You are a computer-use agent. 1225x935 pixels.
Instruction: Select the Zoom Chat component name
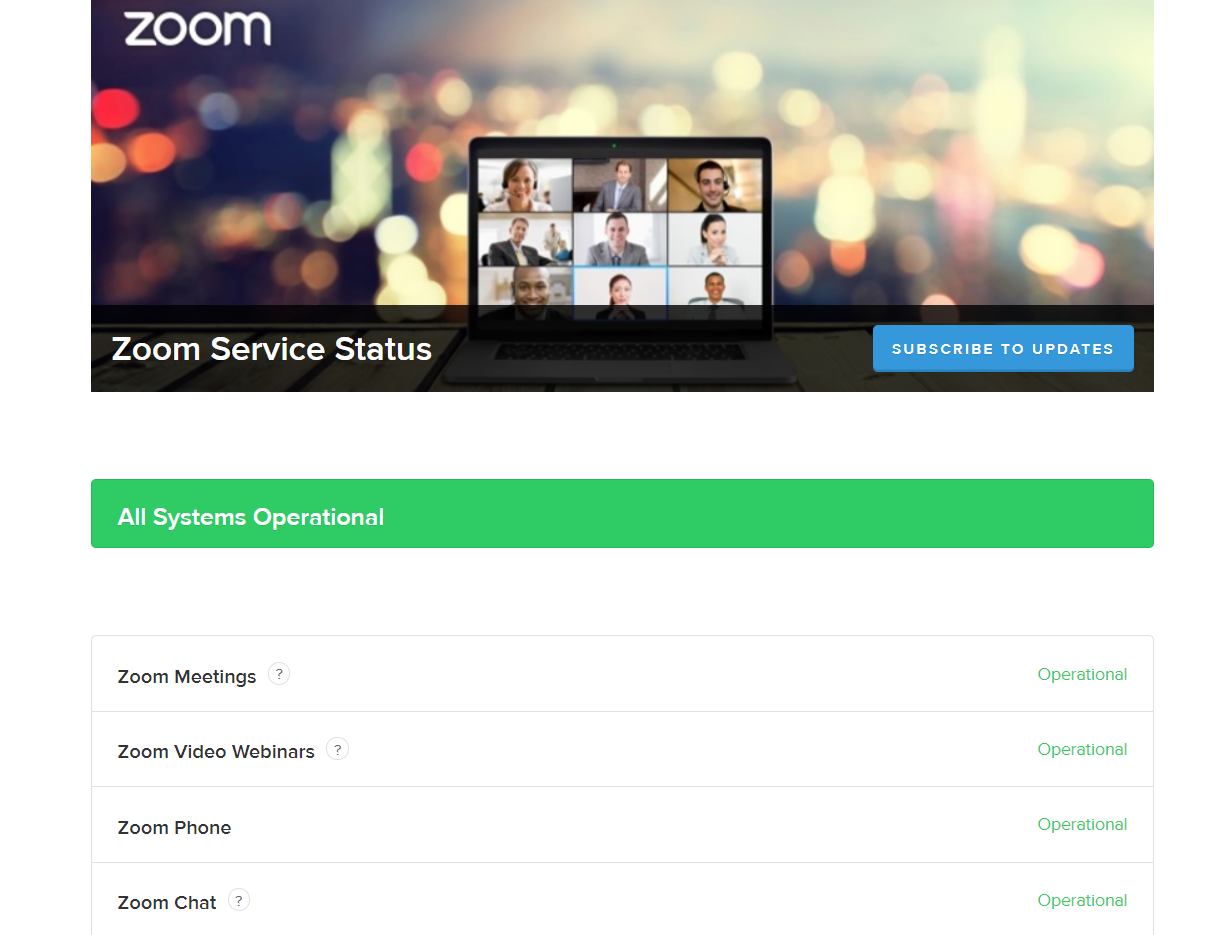tap(167, 903)
